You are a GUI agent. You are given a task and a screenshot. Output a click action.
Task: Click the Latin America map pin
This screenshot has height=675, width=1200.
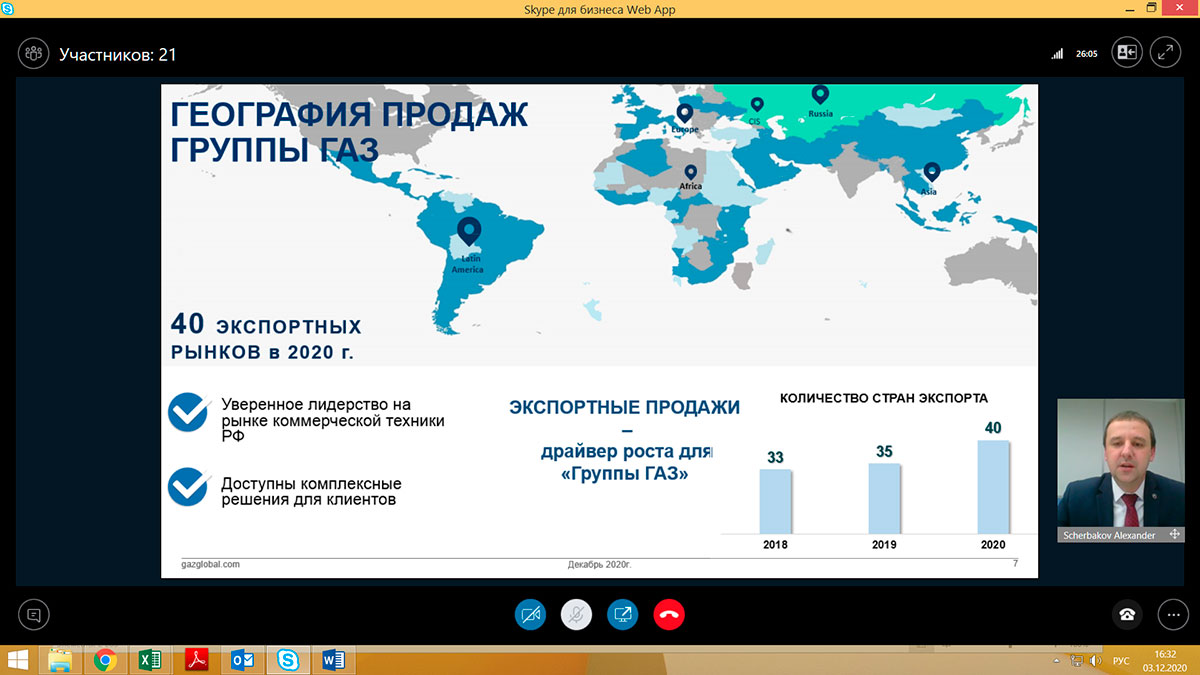[x=468, y=234]
